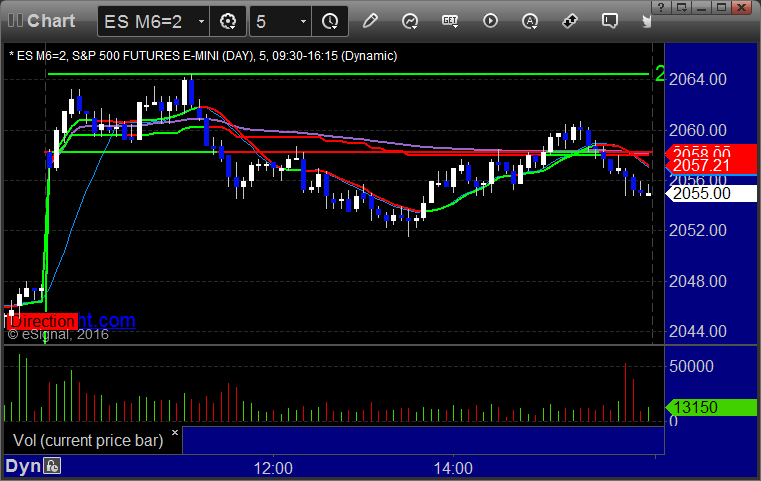This screenshot has height=481, width=761.
Task: Click the trade arrows diamond icon
Action: (x=570, y=21)
